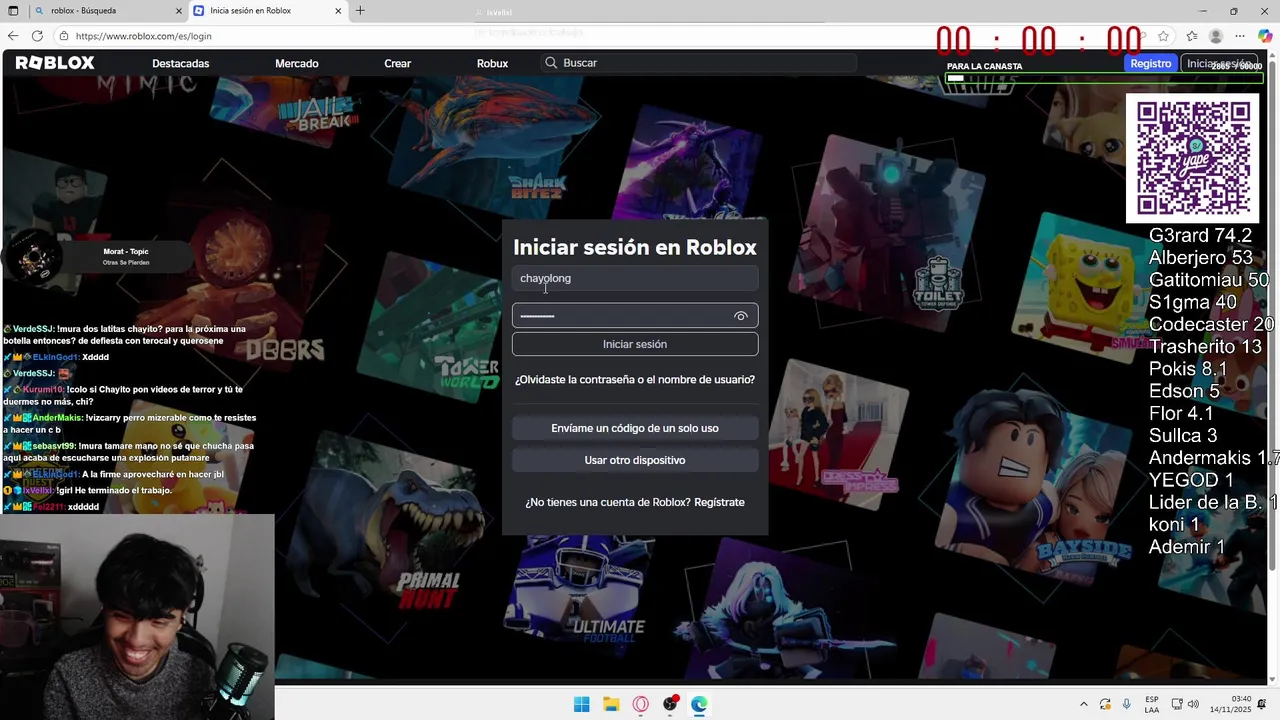1280x720 pixels.
Task: Click the sync update tray icon
Action: (x=1105, y=704)
